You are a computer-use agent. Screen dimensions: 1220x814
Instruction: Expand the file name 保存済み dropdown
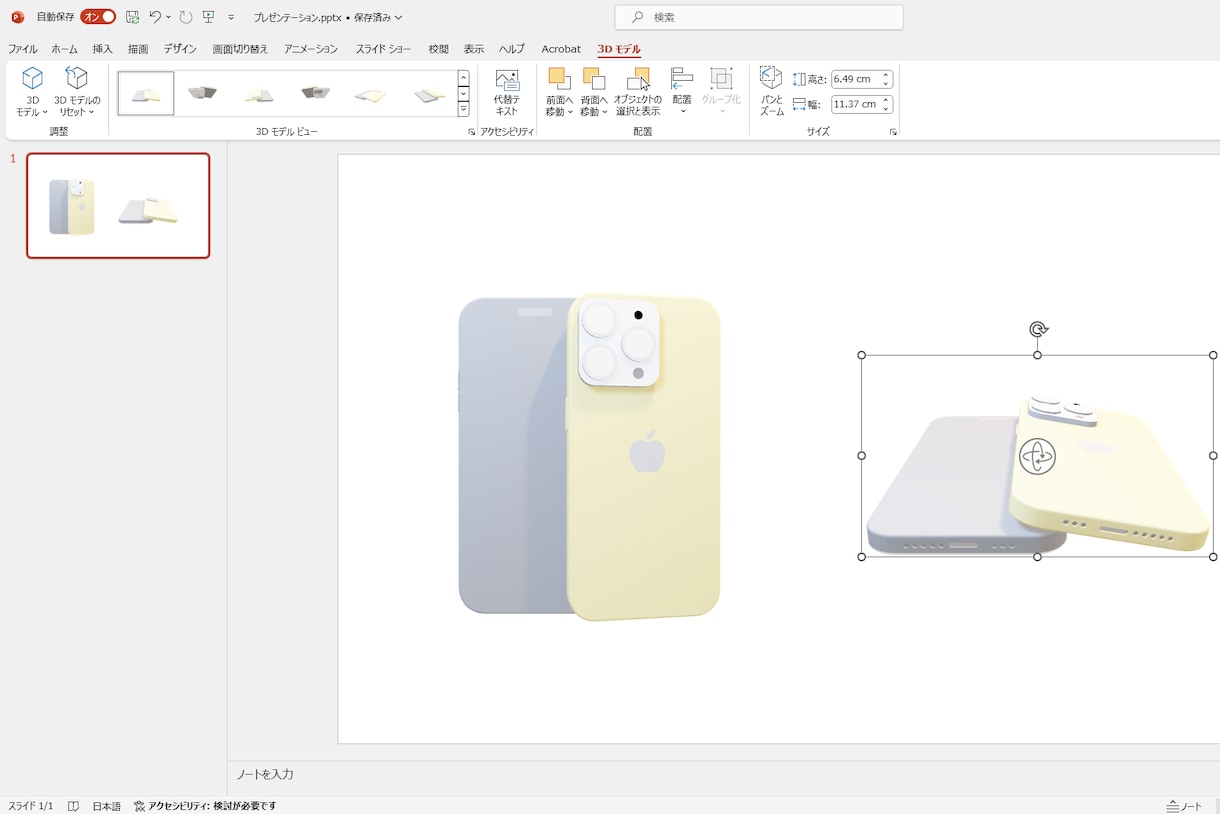point(398,18)
